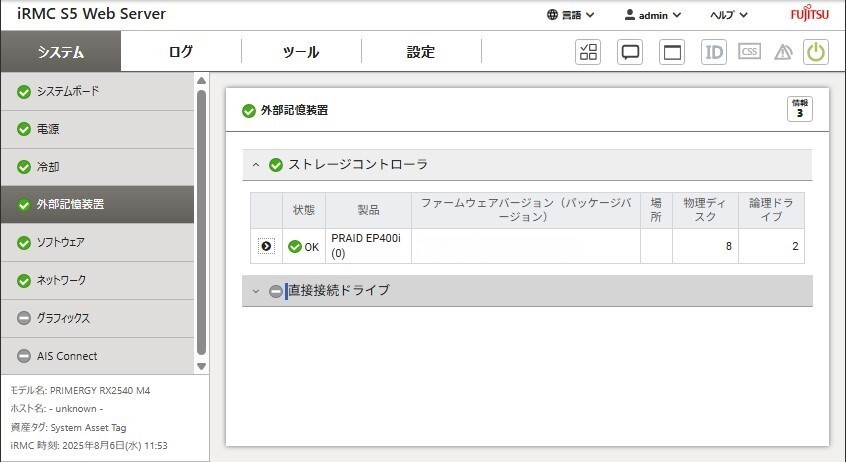Click the 情報 3 info badge
The height and width of the screenshot is (462, 846).
click(799, 109)
